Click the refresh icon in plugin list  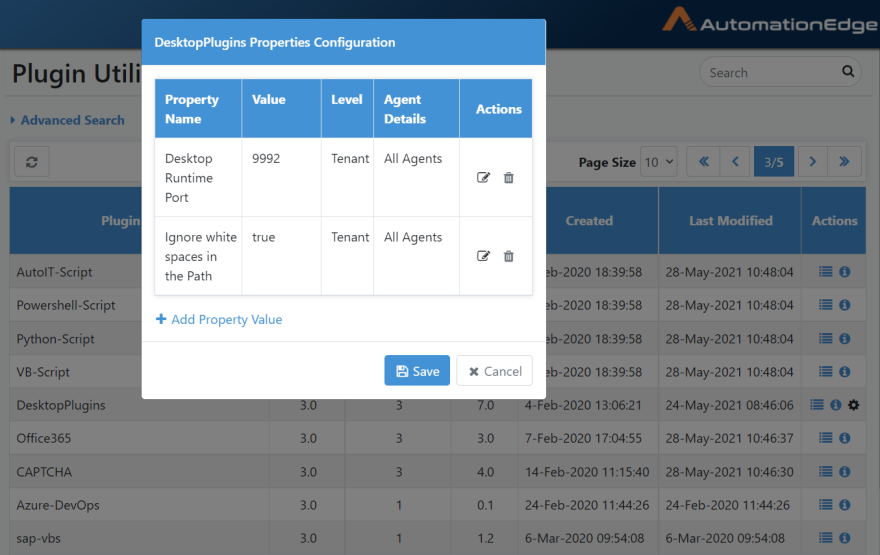32,162
